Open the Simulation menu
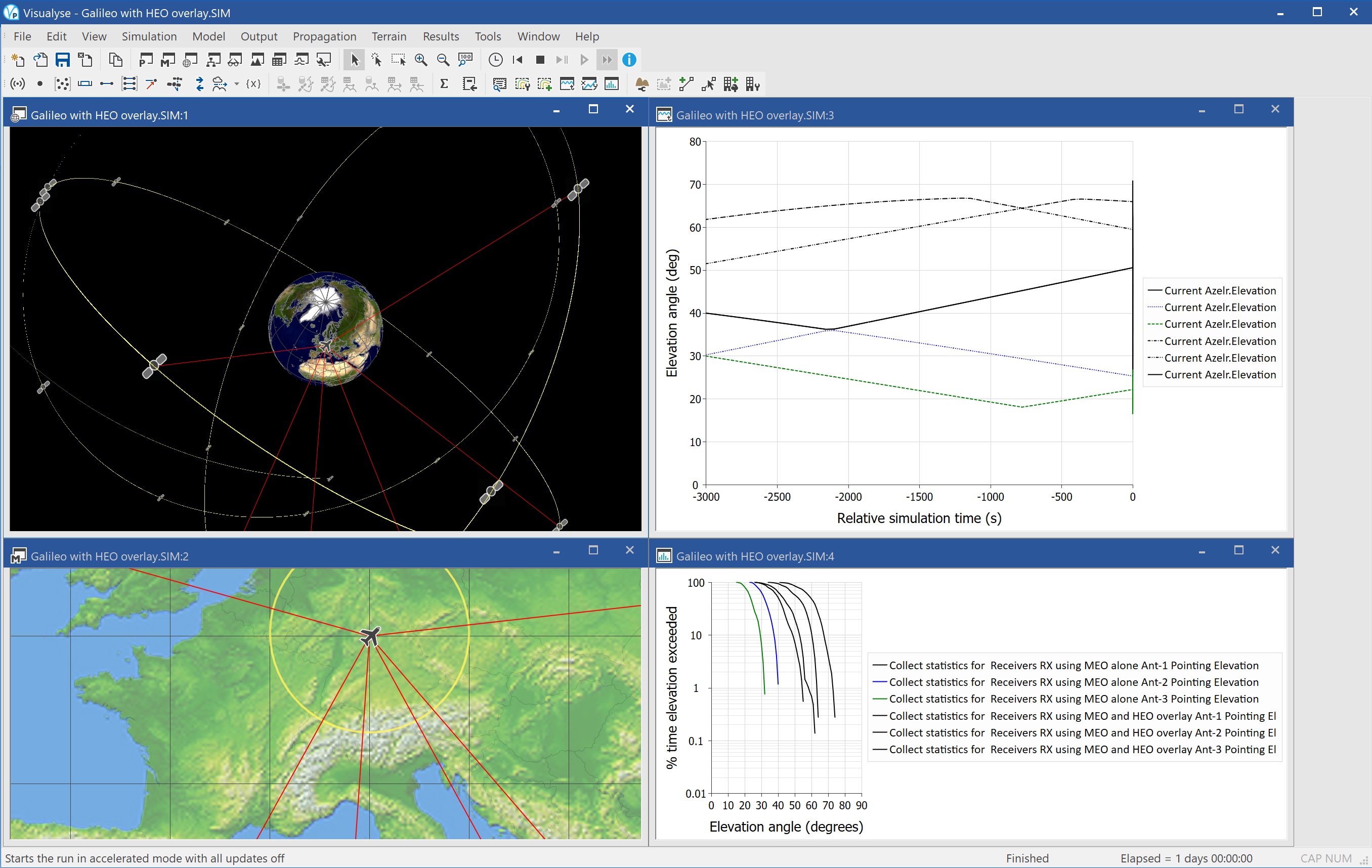This screenshot has width=1372, height=868. tap(149, 36)
